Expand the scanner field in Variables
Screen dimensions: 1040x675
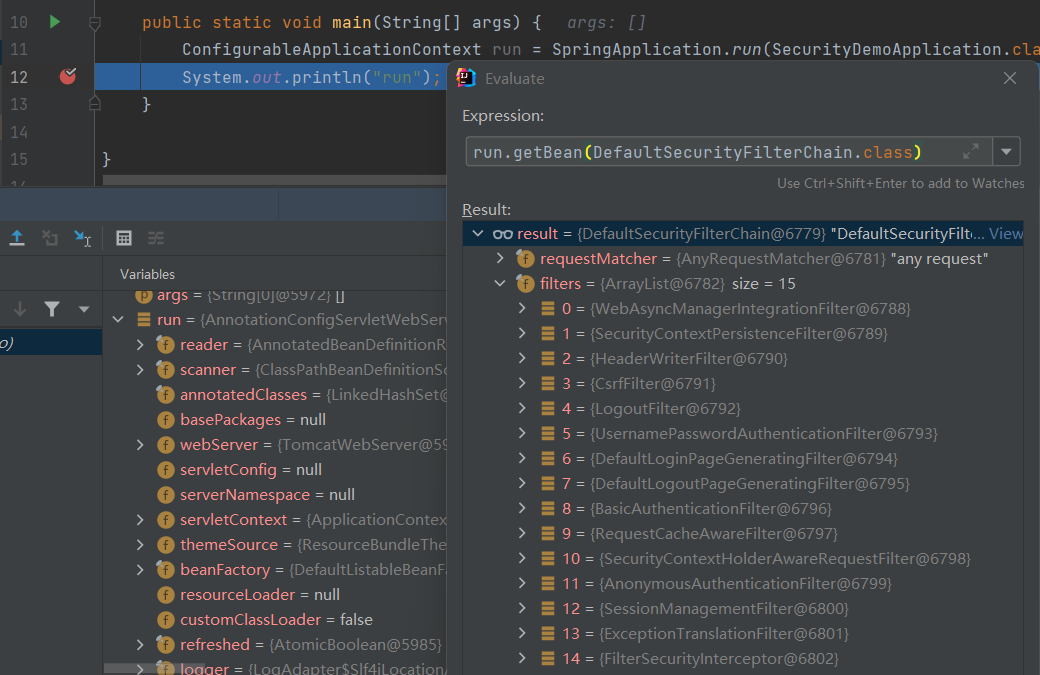point(140,369)
